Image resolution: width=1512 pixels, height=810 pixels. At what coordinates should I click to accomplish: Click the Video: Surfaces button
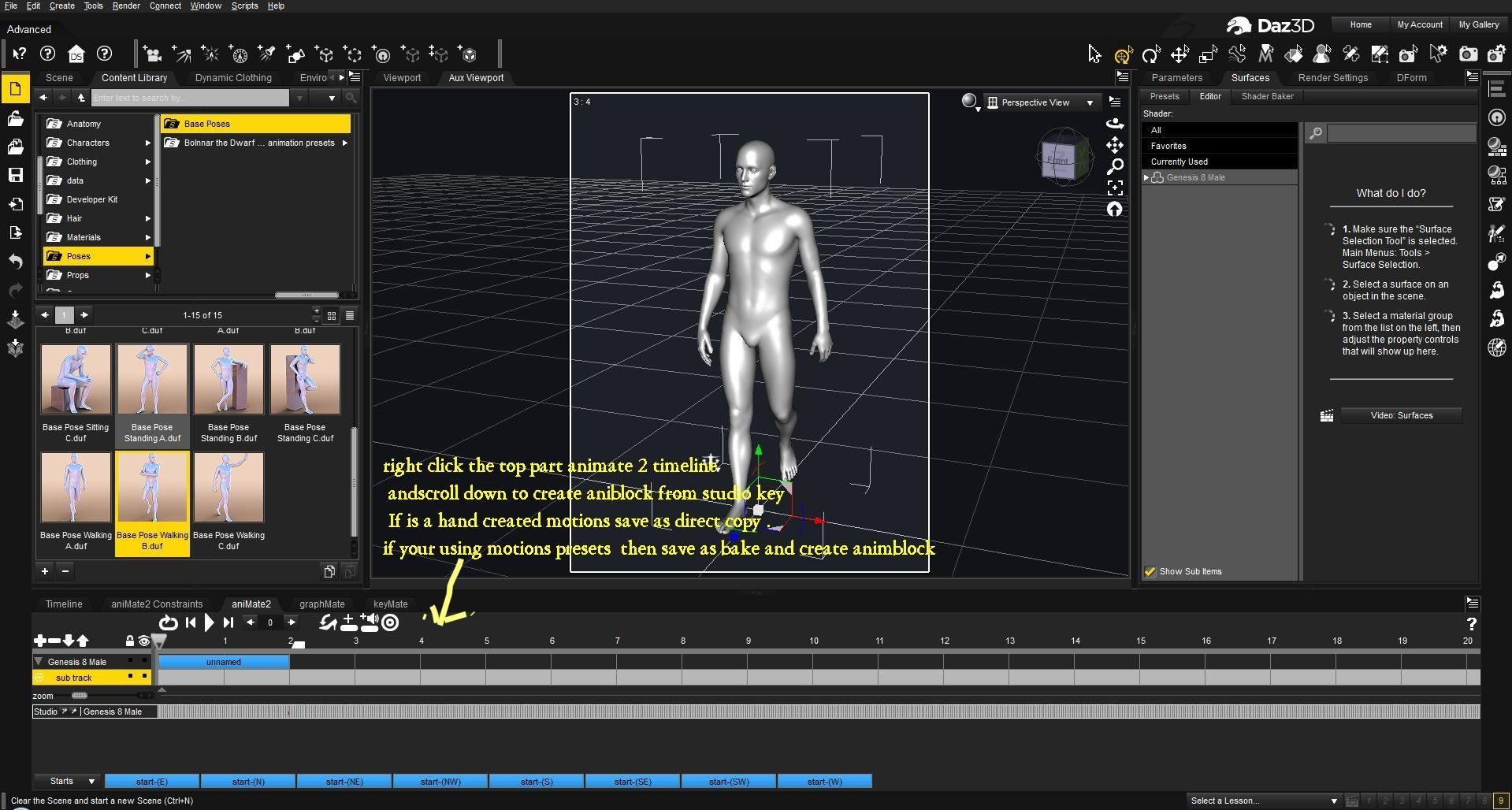[1402, 415]
